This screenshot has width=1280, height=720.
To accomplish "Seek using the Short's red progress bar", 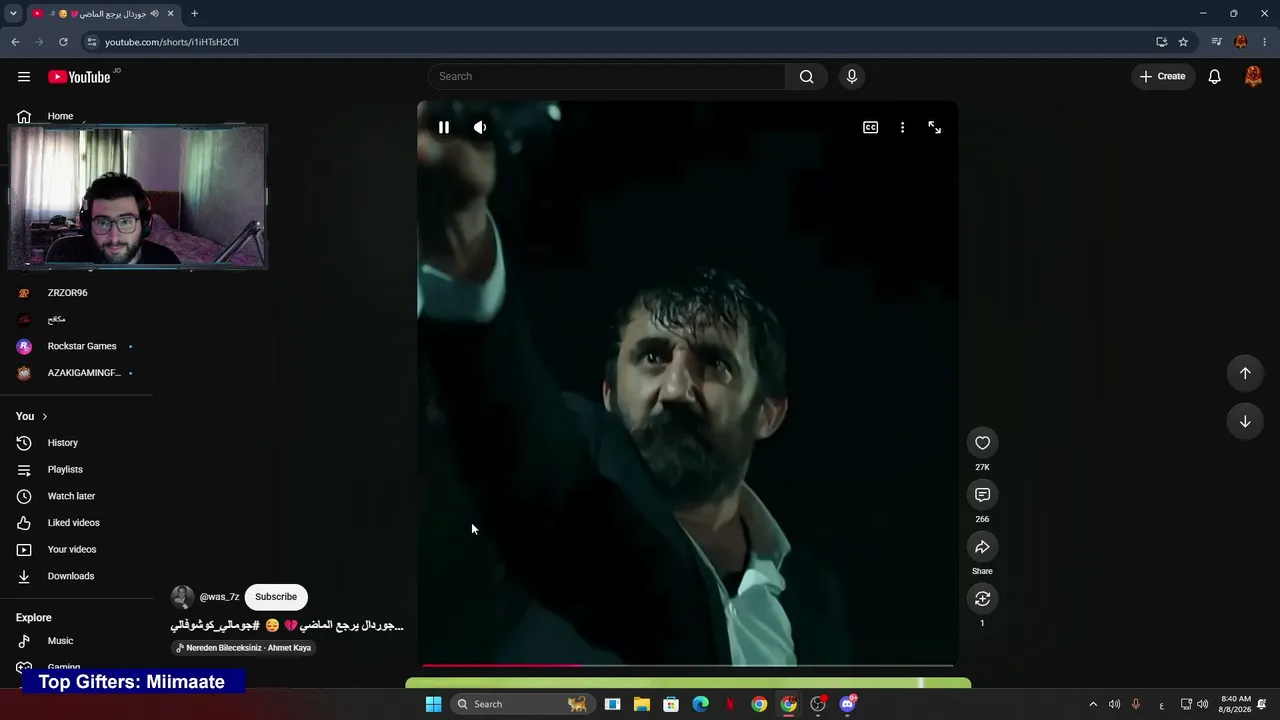I will point(688,665).
